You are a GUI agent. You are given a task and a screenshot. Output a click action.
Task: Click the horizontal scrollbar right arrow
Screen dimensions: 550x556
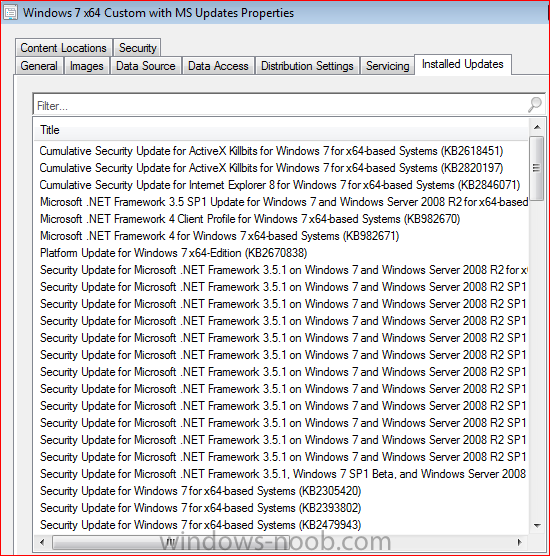point(520,542)
